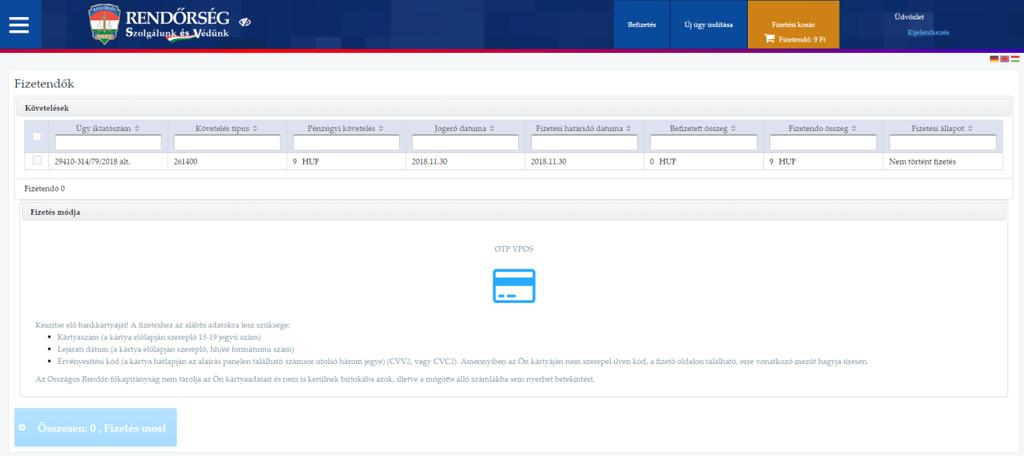The height and width of the screenshot is (456, 1024).
Task: Sort by Pénzügyi követelés column arrows
Action: point(380,129)
